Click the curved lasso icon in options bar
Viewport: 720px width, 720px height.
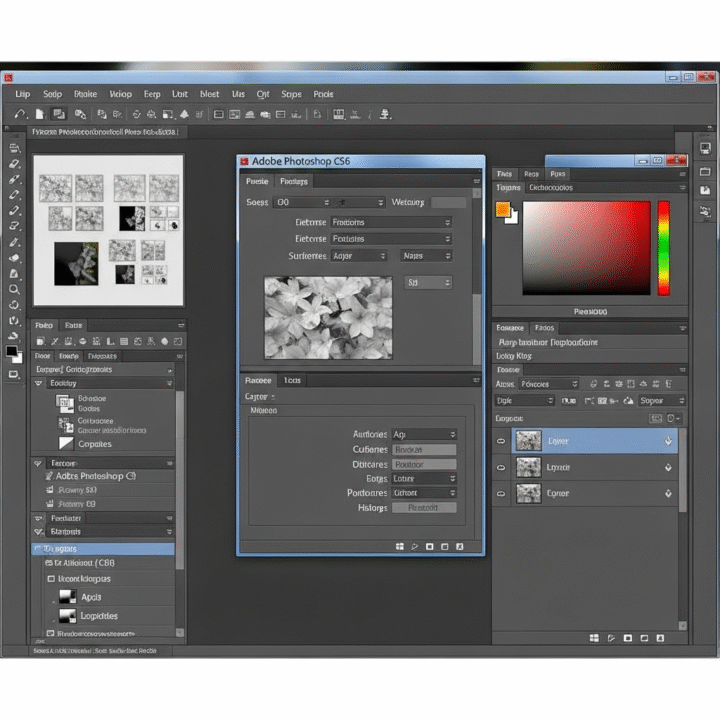click(x=19, y=114)
